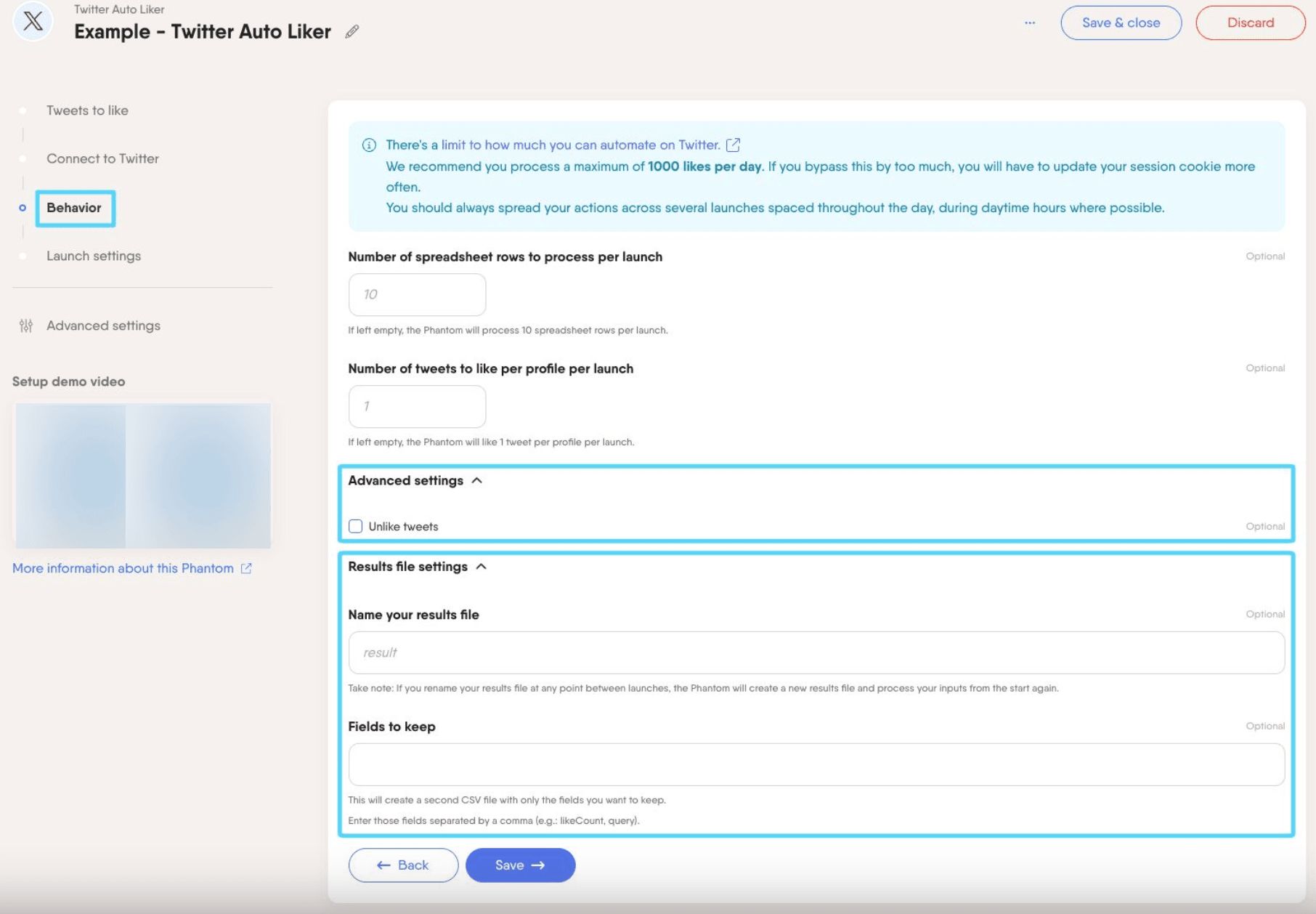This screenshot has height=914, width=1316.
Task: Click the external link icon beside Twitter limit notice
Action: (734, 145)
